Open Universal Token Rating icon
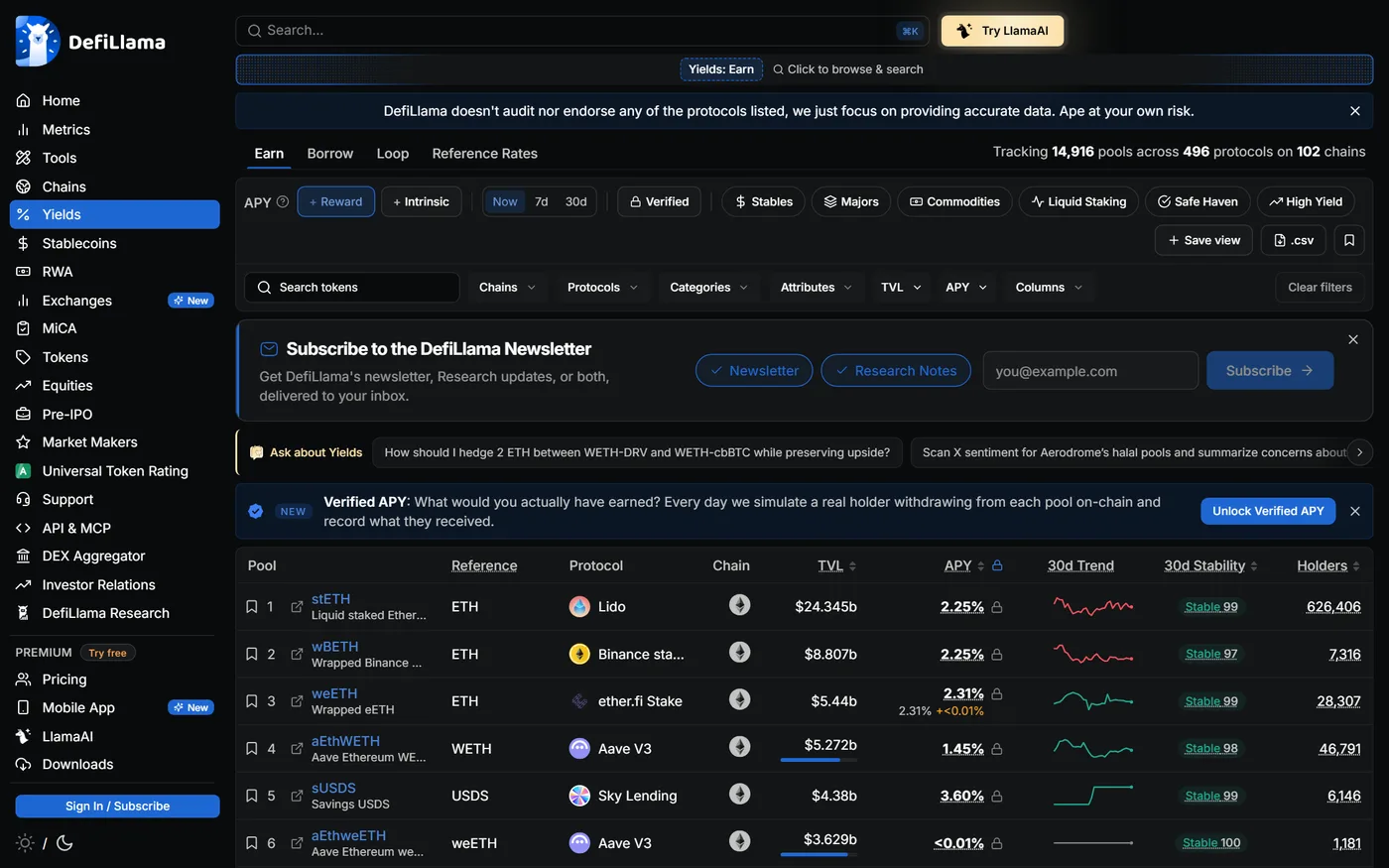This screenshot has height=868, width=1389. click(x=24, y=471)
